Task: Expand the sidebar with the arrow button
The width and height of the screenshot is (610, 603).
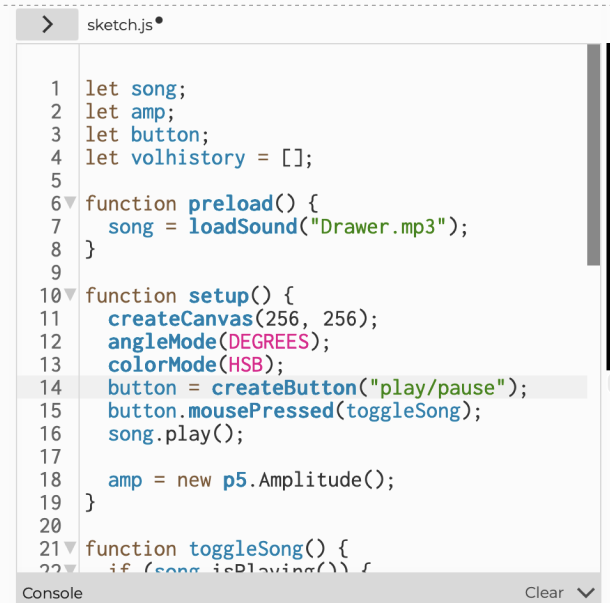Action: click(x=47, y=25)
